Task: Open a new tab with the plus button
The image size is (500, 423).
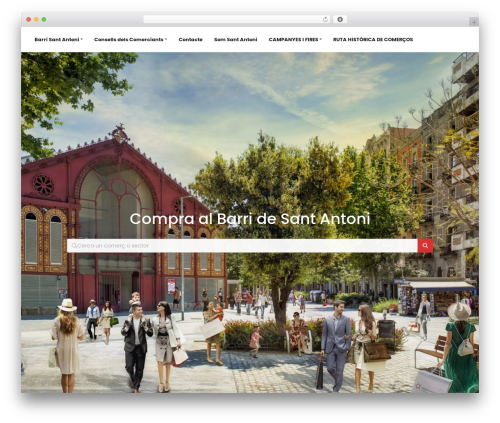Action: [x=474, y=22]
